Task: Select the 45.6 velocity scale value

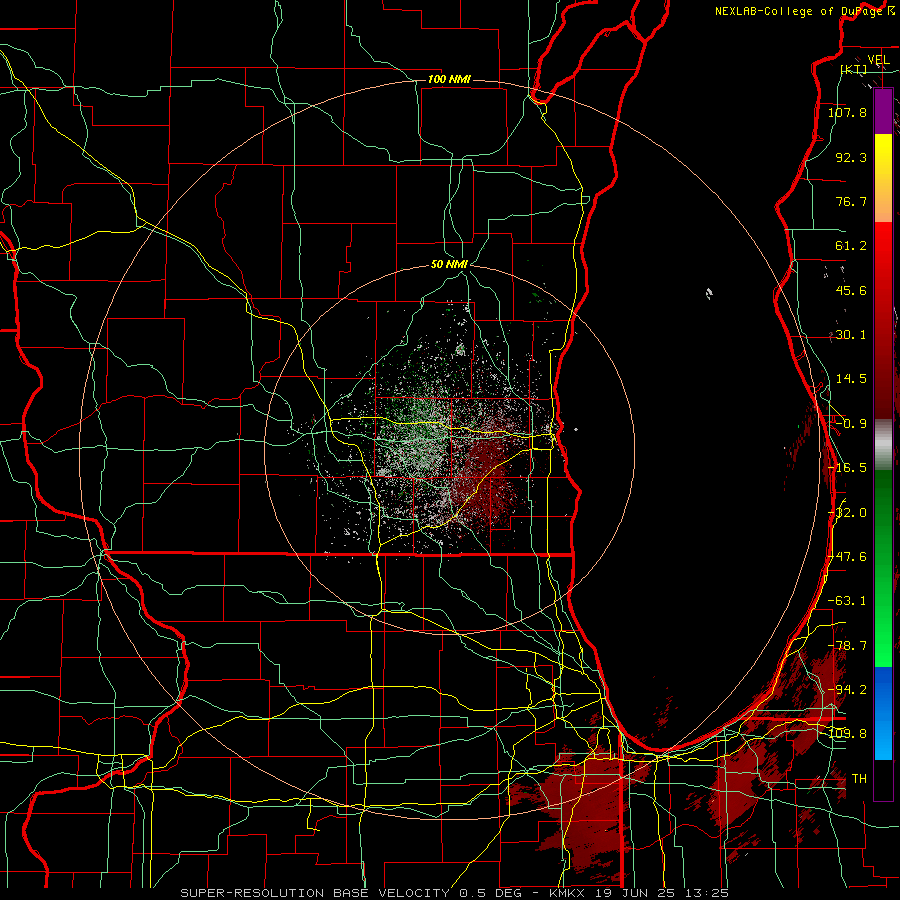Action: tap(851, 290)
